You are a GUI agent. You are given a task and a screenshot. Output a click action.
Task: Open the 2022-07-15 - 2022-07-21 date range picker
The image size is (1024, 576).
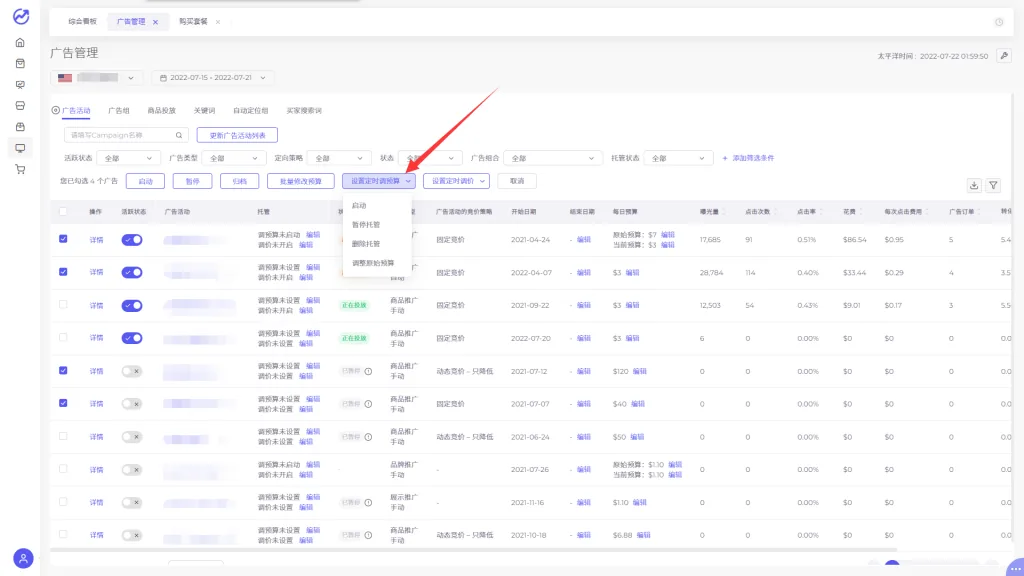[212, 78]
